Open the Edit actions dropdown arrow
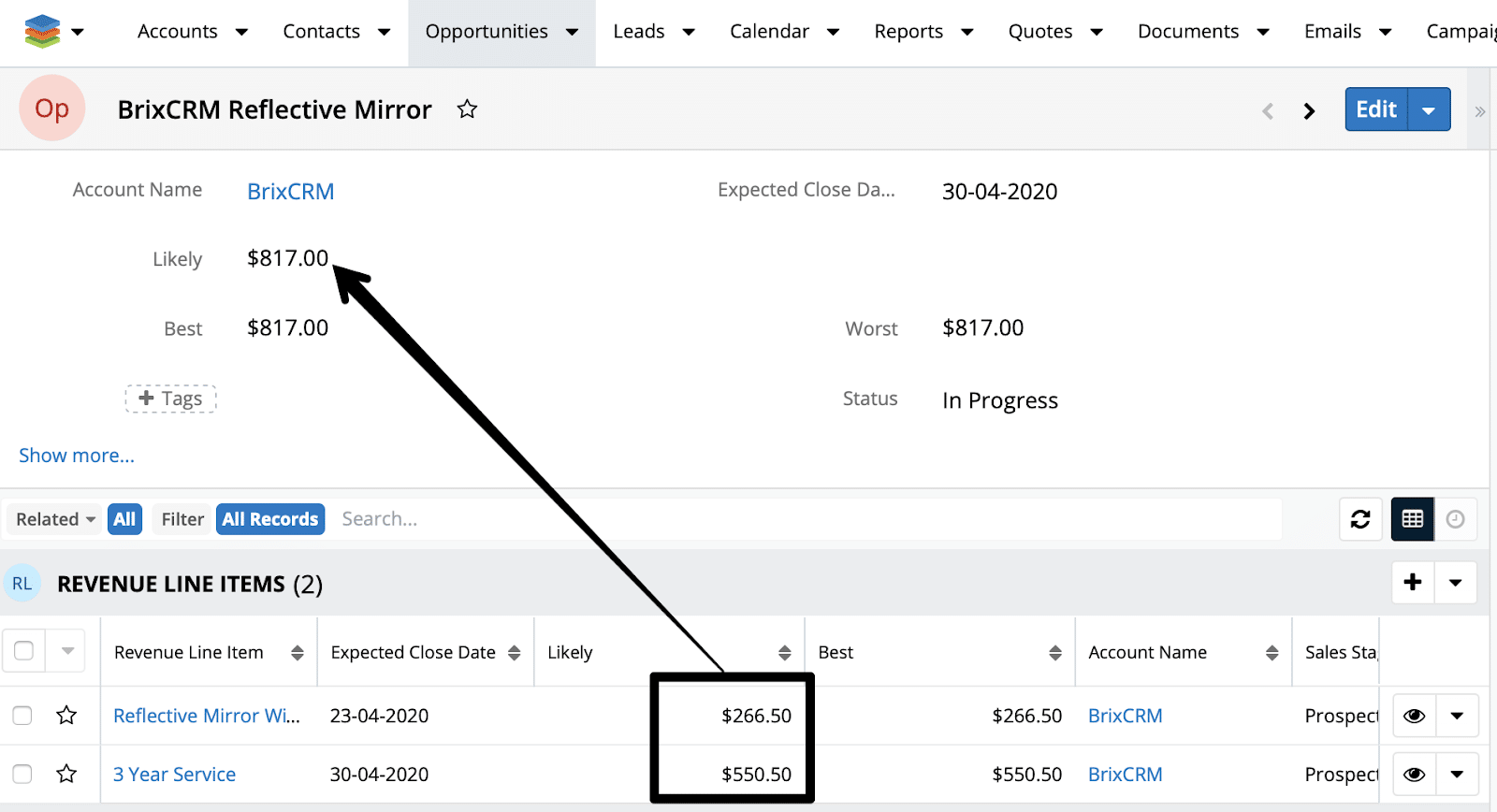The height and width of the screenshot is (812, 1497). coord(1430,109)
